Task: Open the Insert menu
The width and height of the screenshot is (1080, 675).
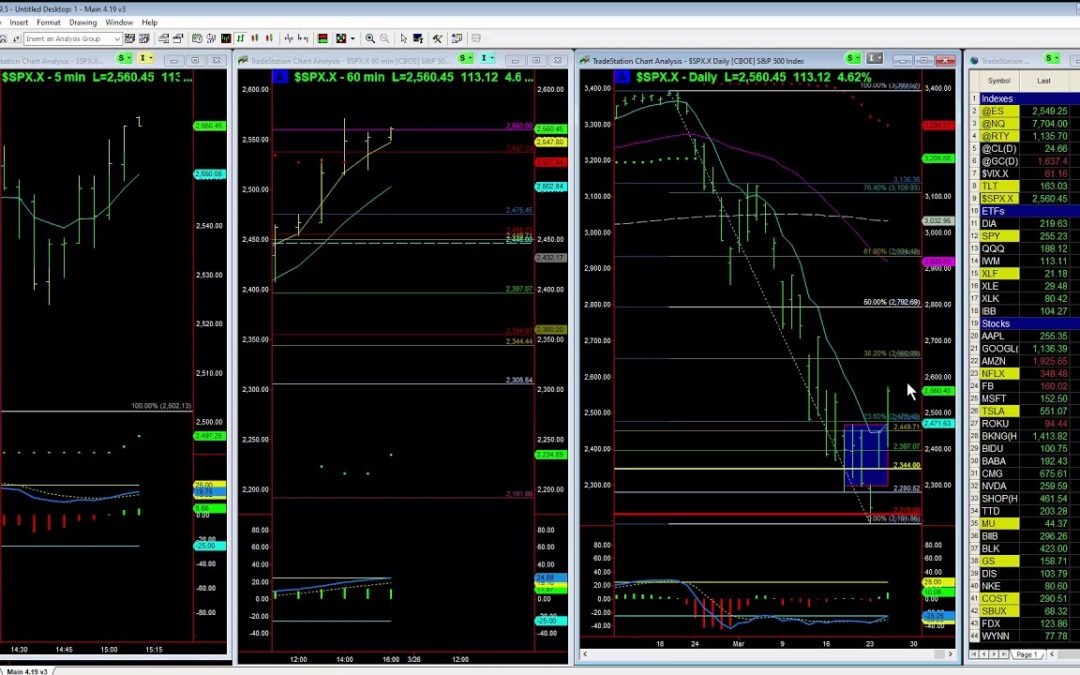Action: pos(19,22)
